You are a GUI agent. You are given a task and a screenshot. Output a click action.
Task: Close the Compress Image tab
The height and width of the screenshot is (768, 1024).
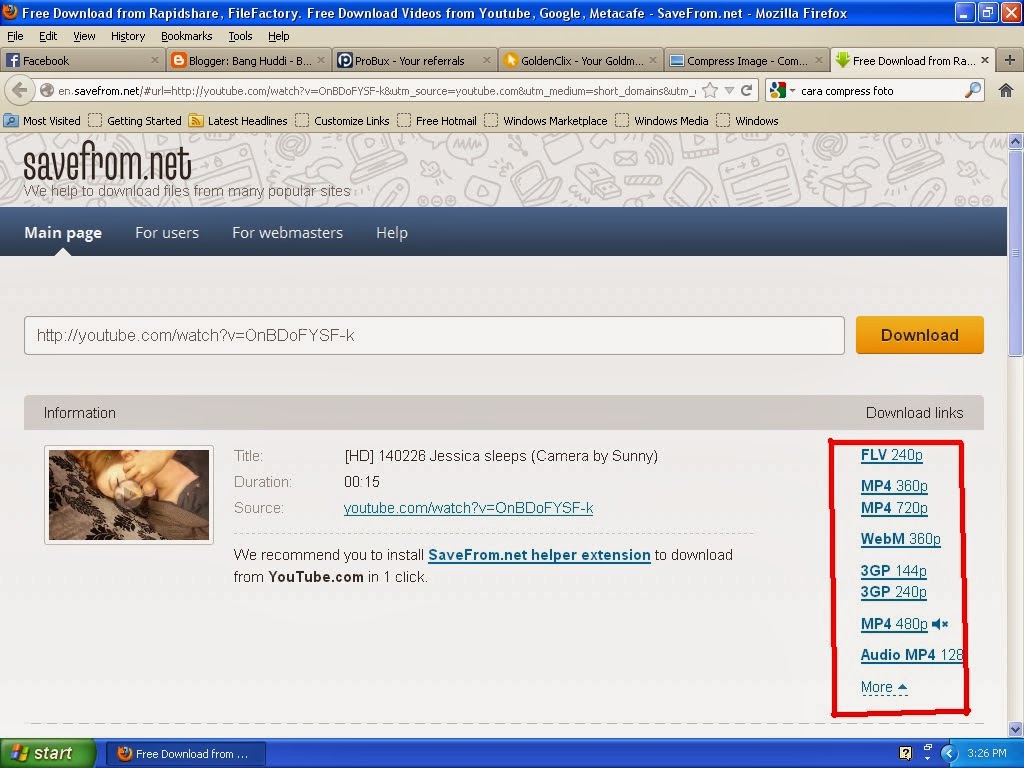[x=819, y=60]
